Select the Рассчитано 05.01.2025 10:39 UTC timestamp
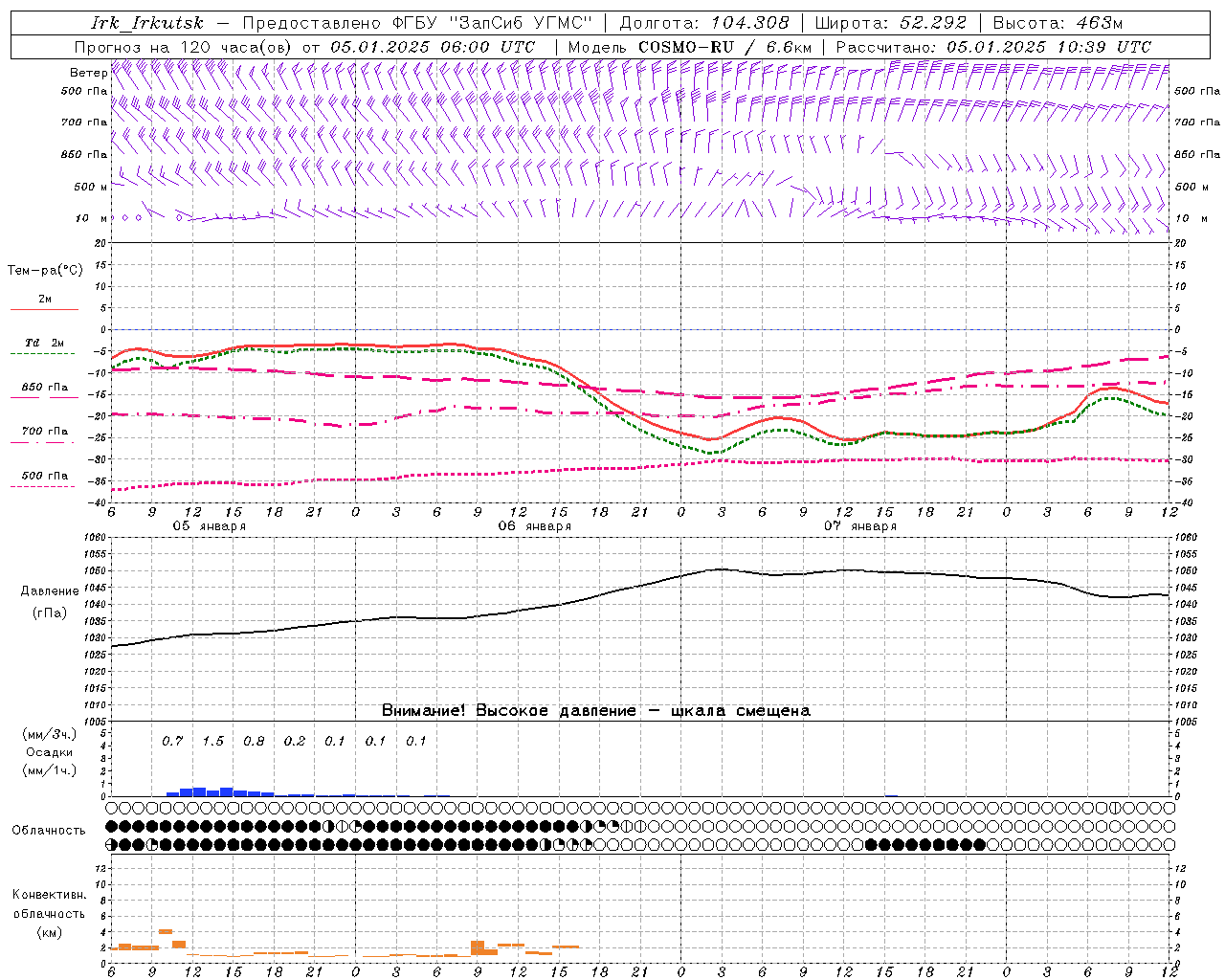Image resolution: width=1225 pixels, height=980 pixels. coord(993,47)
